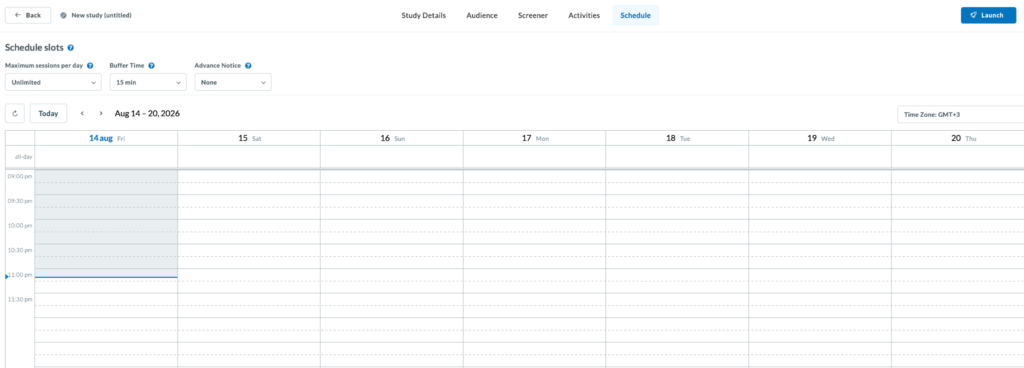Click the 14 aug Fri column header
Viewport: 1024px width, 368px height.
click(106, 138)
